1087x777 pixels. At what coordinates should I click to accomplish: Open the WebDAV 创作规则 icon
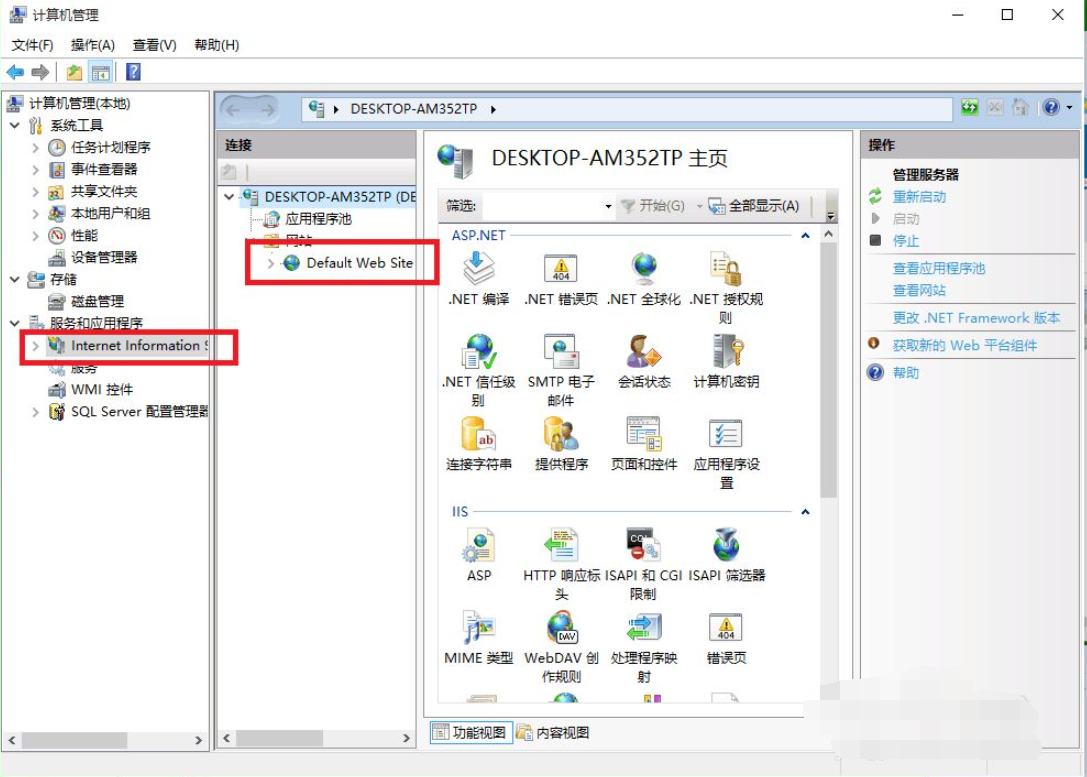coord(563,628)
